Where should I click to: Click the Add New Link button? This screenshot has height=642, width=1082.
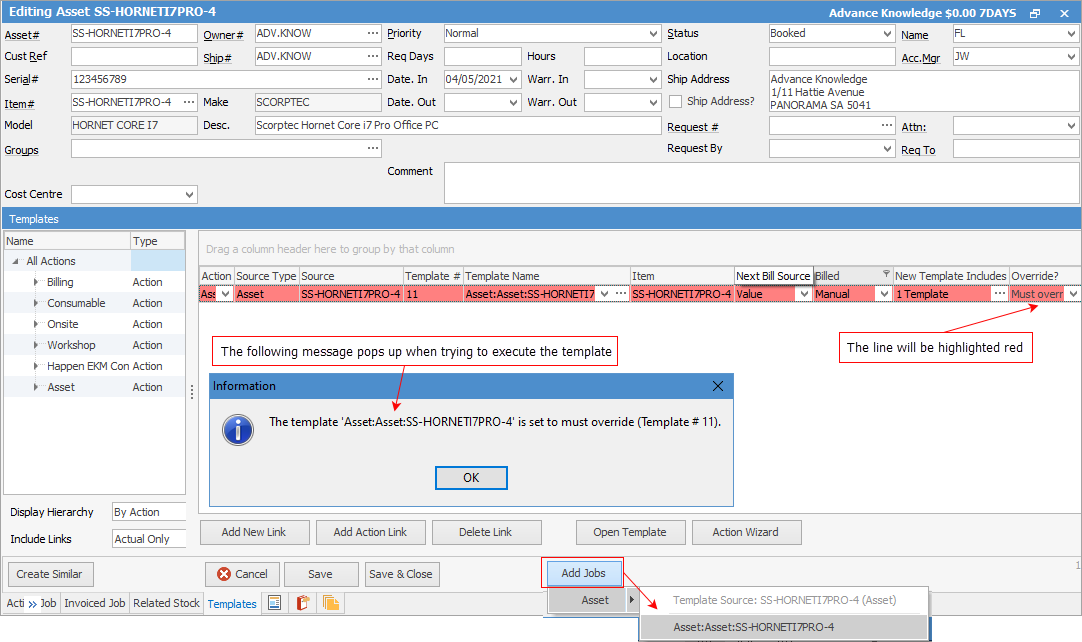click(254, 532)
